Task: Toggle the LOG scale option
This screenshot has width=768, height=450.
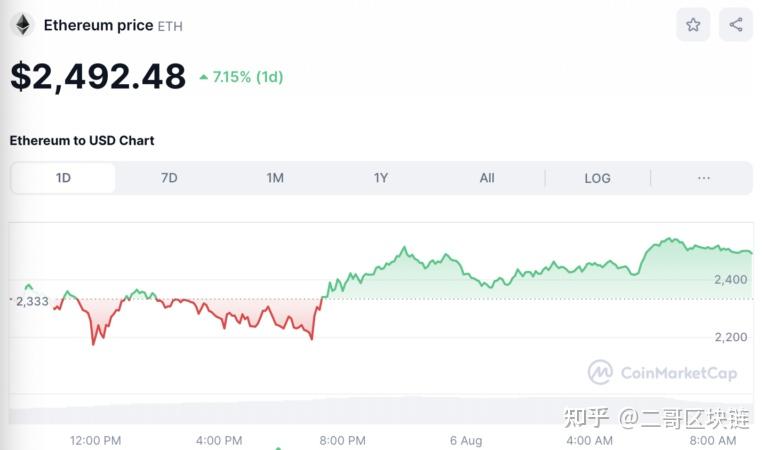Action: pos(598,178)
